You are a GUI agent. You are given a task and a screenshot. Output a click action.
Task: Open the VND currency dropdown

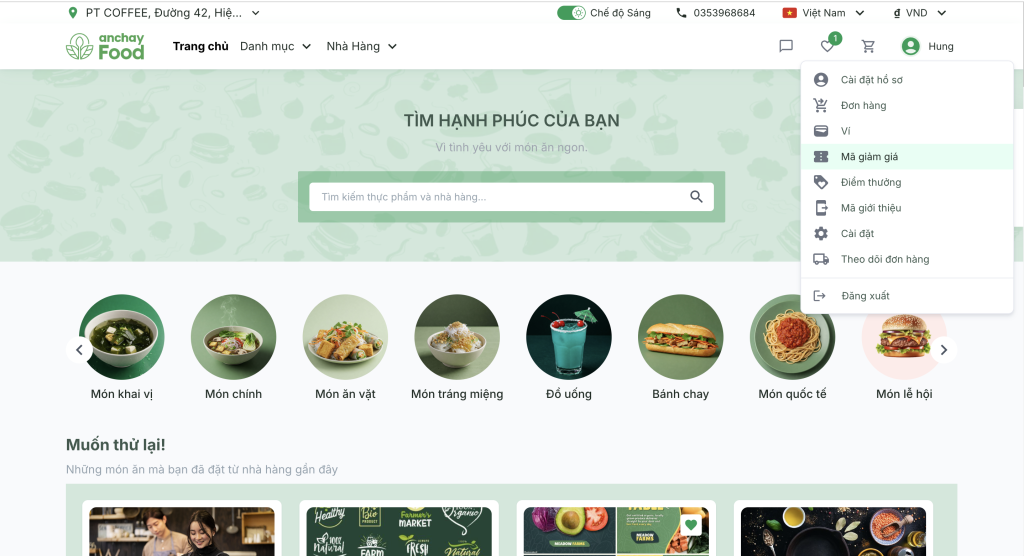coord(920,13)
